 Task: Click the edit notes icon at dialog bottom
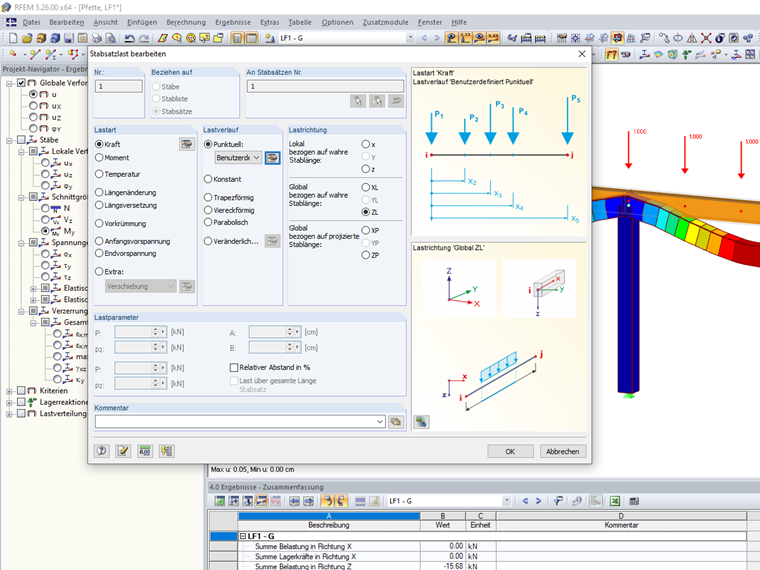click(123, 451)
